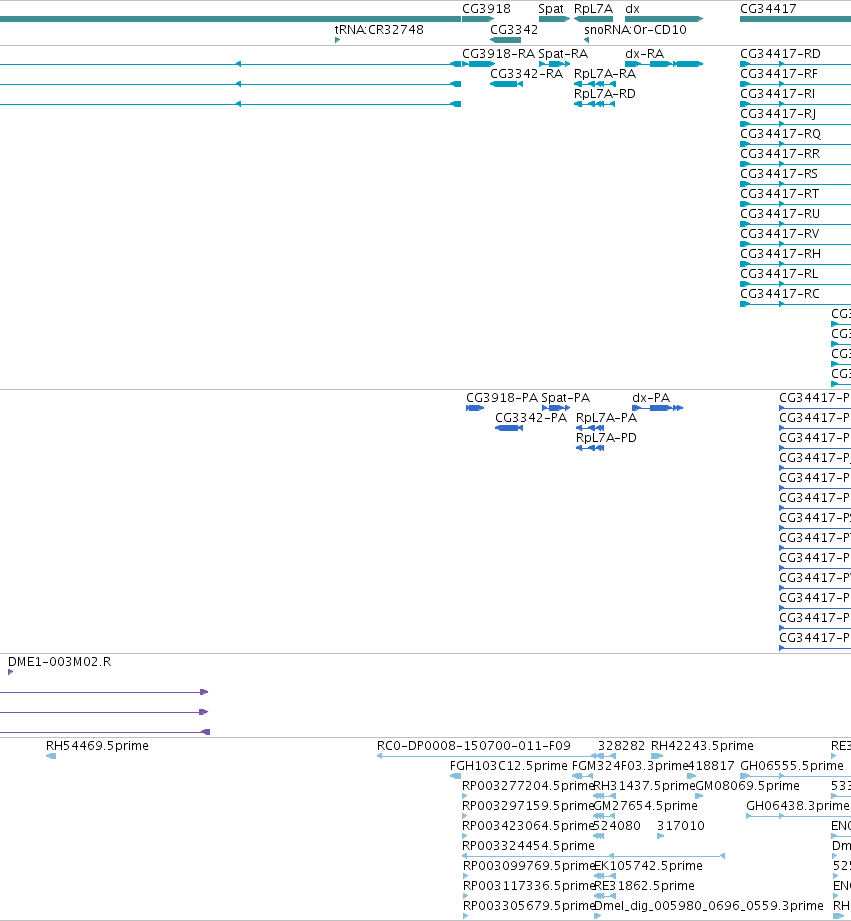Click transcript CG34417-RT
The height and width of the screenshot is (921, 851).
(x=779, y=193)
